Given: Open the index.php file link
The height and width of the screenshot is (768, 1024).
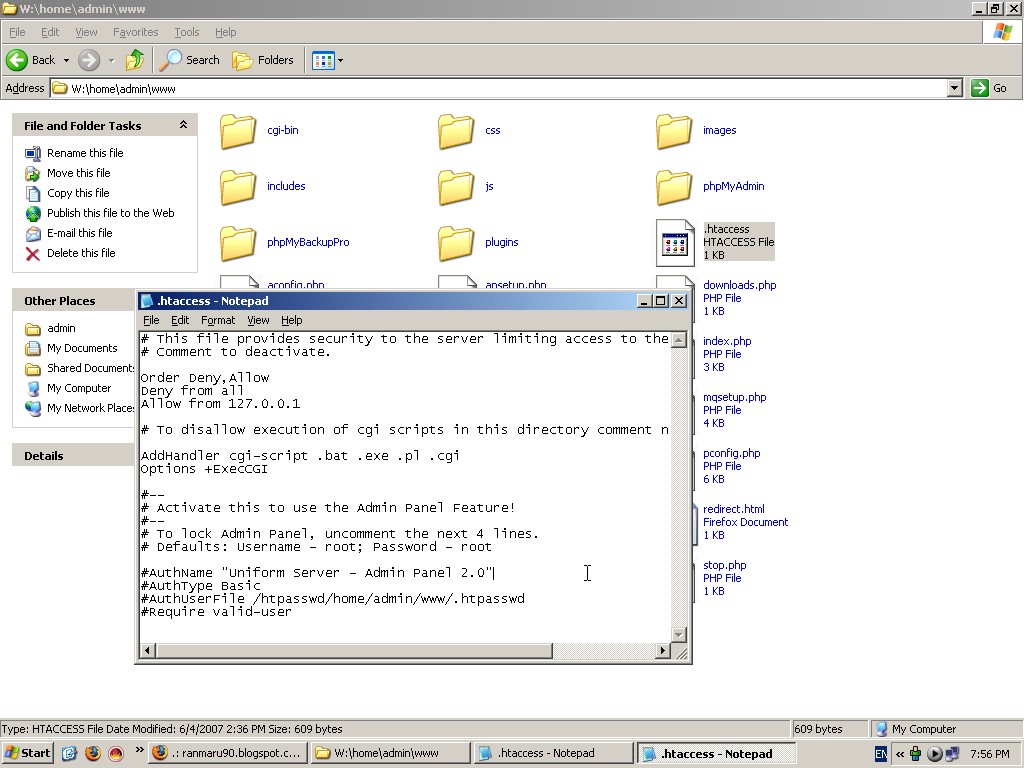Looking at the screenshot, I should pos(727,342).
